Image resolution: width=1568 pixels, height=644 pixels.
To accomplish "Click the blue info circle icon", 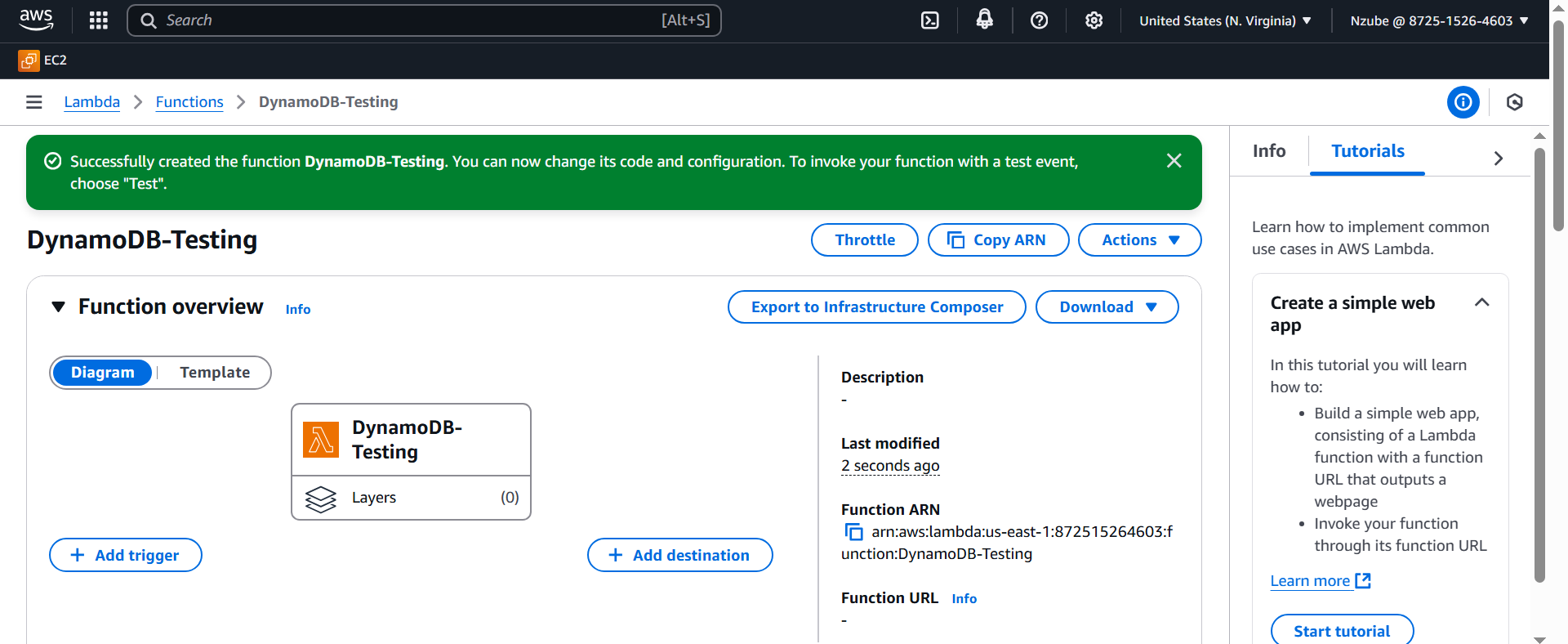I will pos(1463,102).
